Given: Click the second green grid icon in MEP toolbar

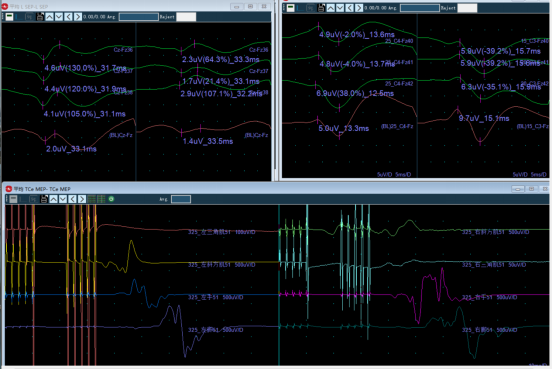Looking at the screenshot, I should coord(101,199).
